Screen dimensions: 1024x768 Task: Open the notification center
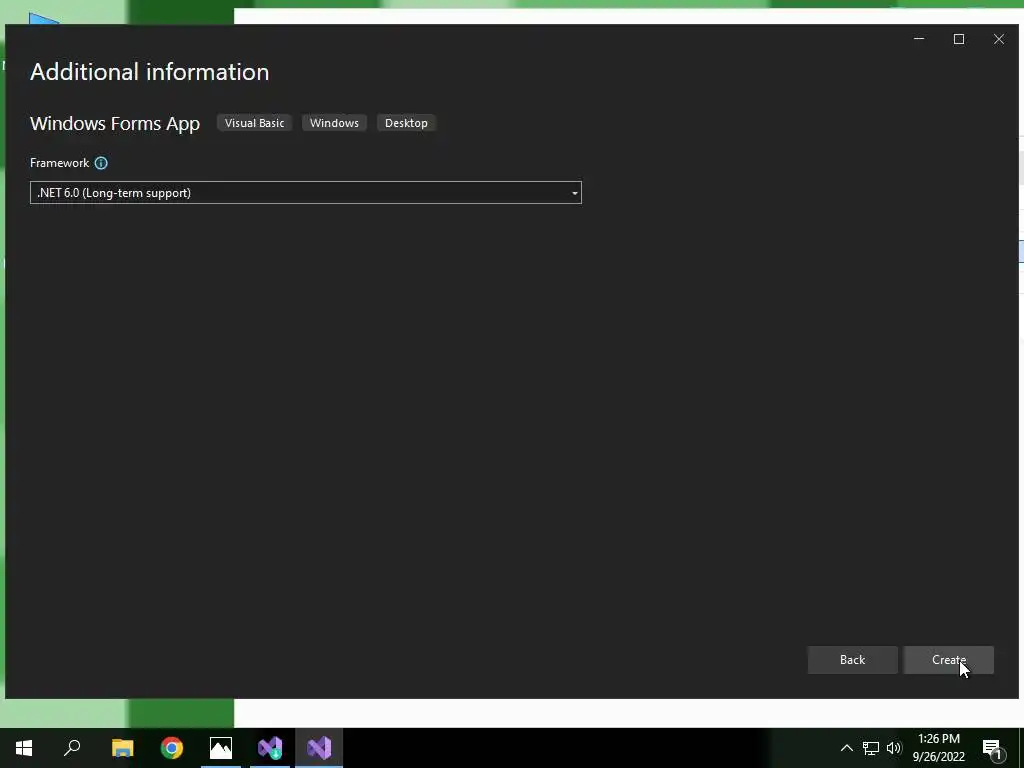993,749
